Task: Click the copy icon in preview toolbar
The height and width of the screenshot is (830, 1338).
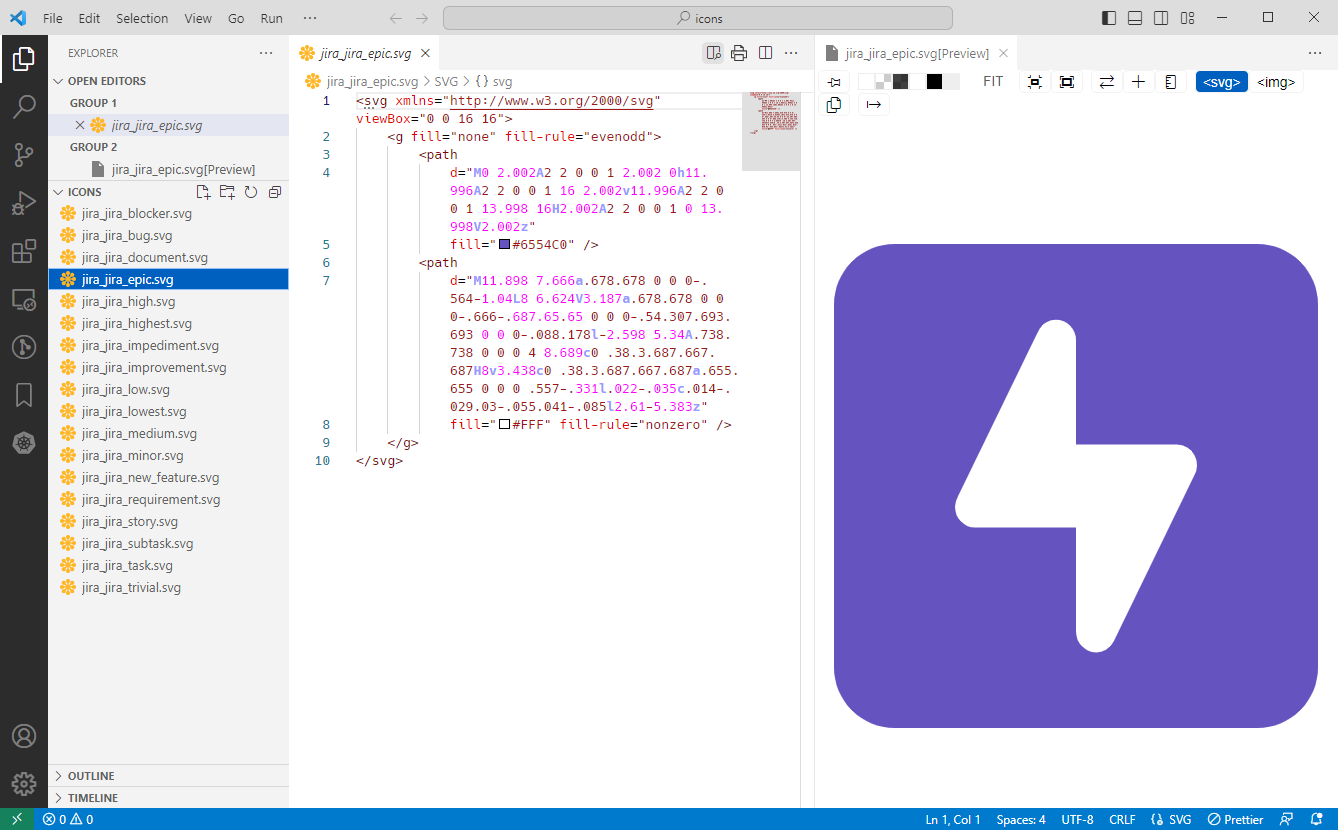Action: 835,104
